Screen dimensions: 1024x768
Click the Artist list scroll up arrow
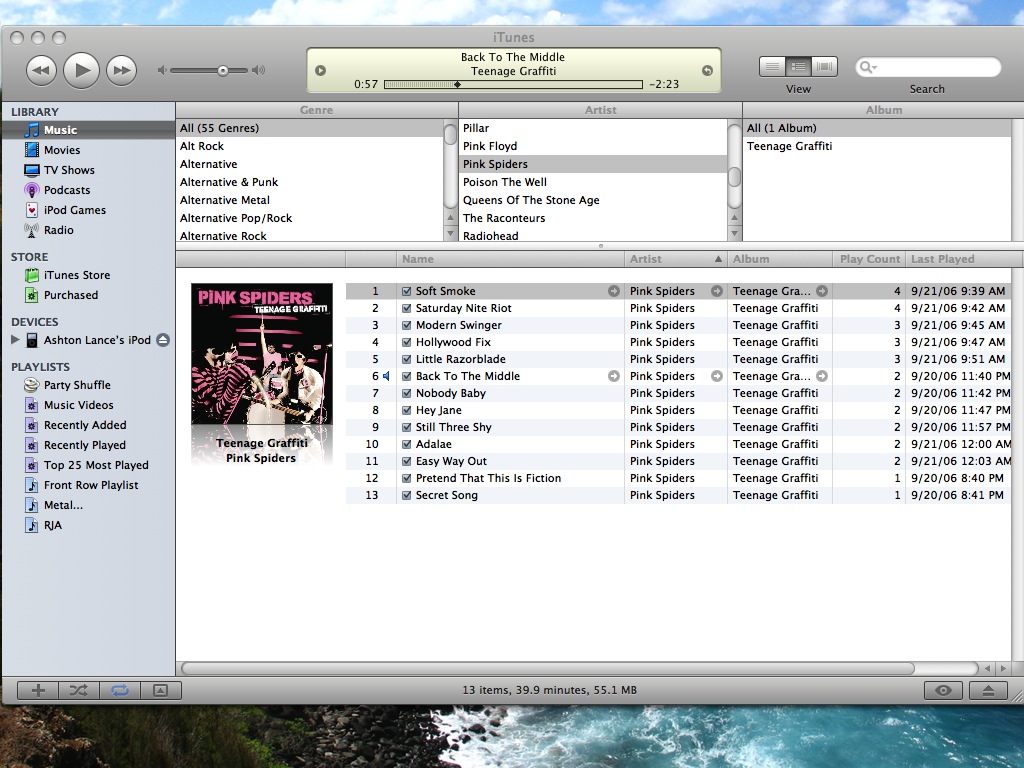pos(734,218)
